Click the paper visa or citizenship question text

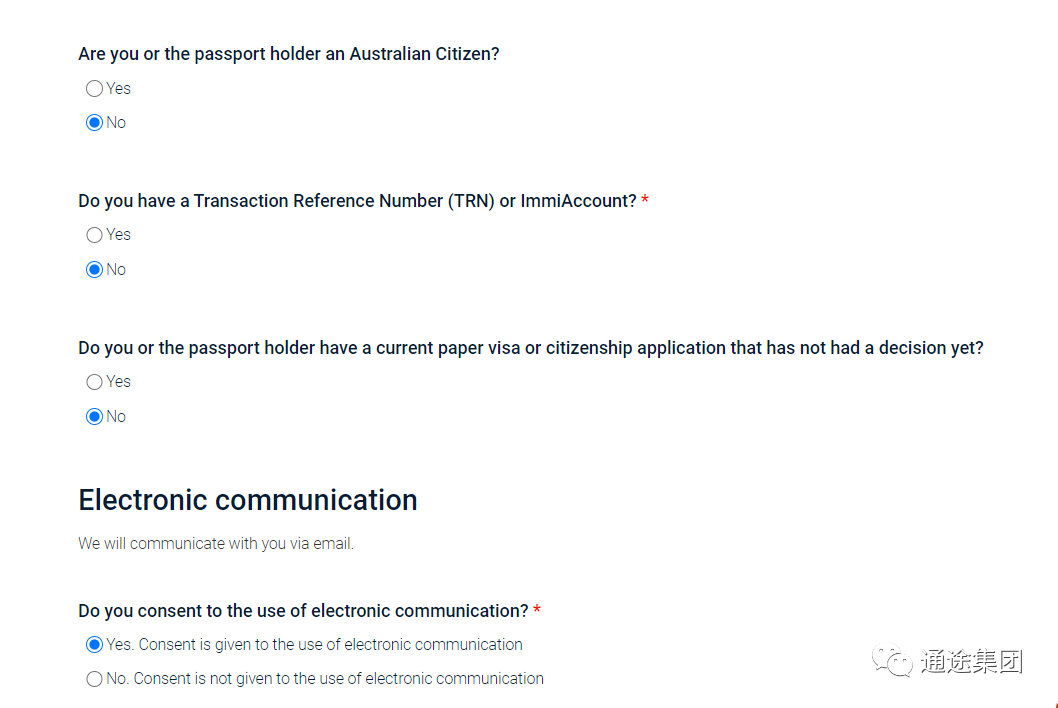point(531,348)
